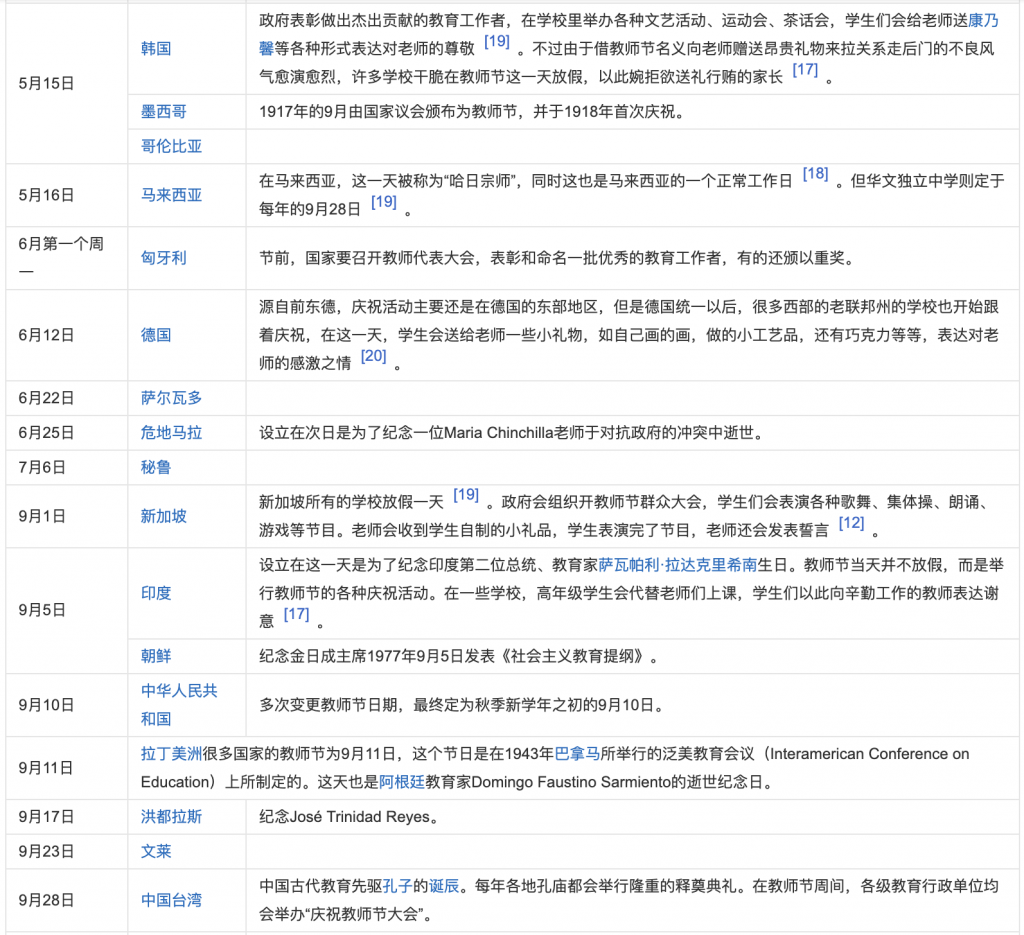Viewport: 1024px width, 935px height.
Task: Open the 拉丁美洲 link
Action: (171, 753)
